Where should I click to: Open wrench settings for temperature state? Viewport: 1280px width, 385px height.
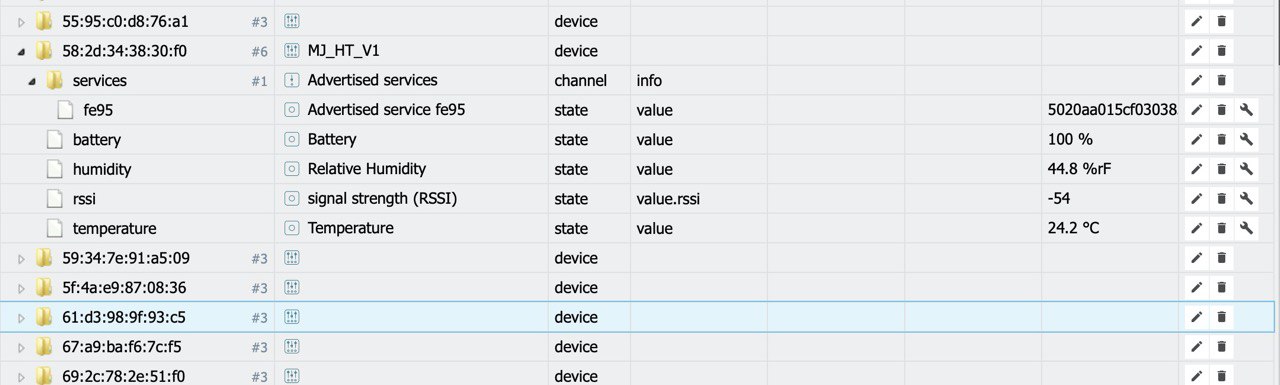click(x=1246, y=228)
